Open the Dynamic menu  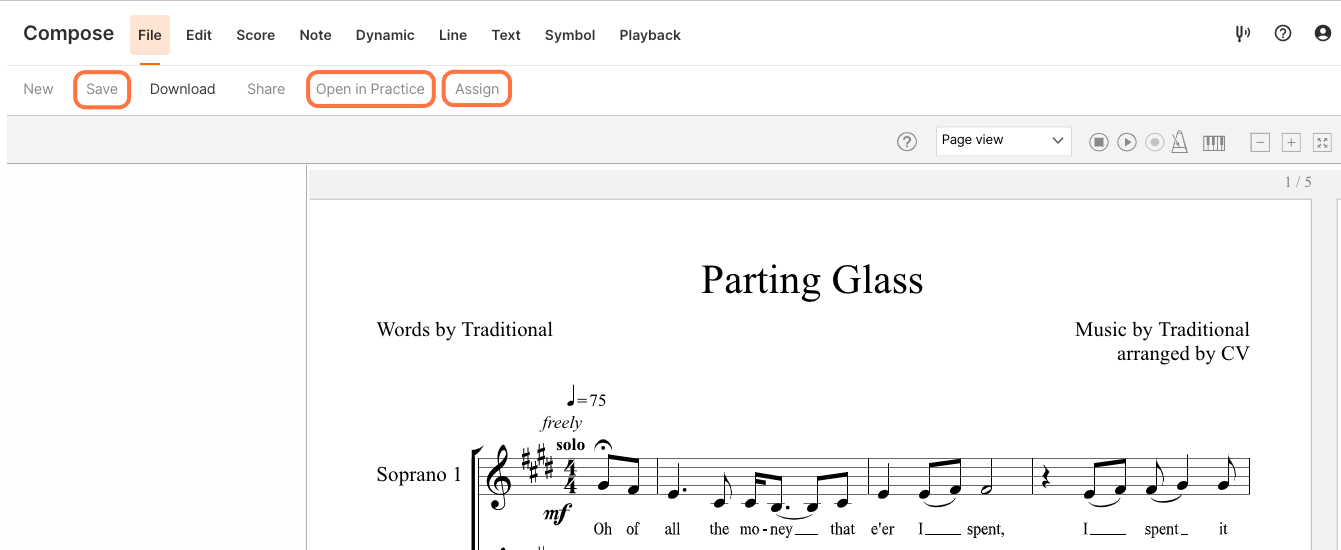click(x=385, y=35)
